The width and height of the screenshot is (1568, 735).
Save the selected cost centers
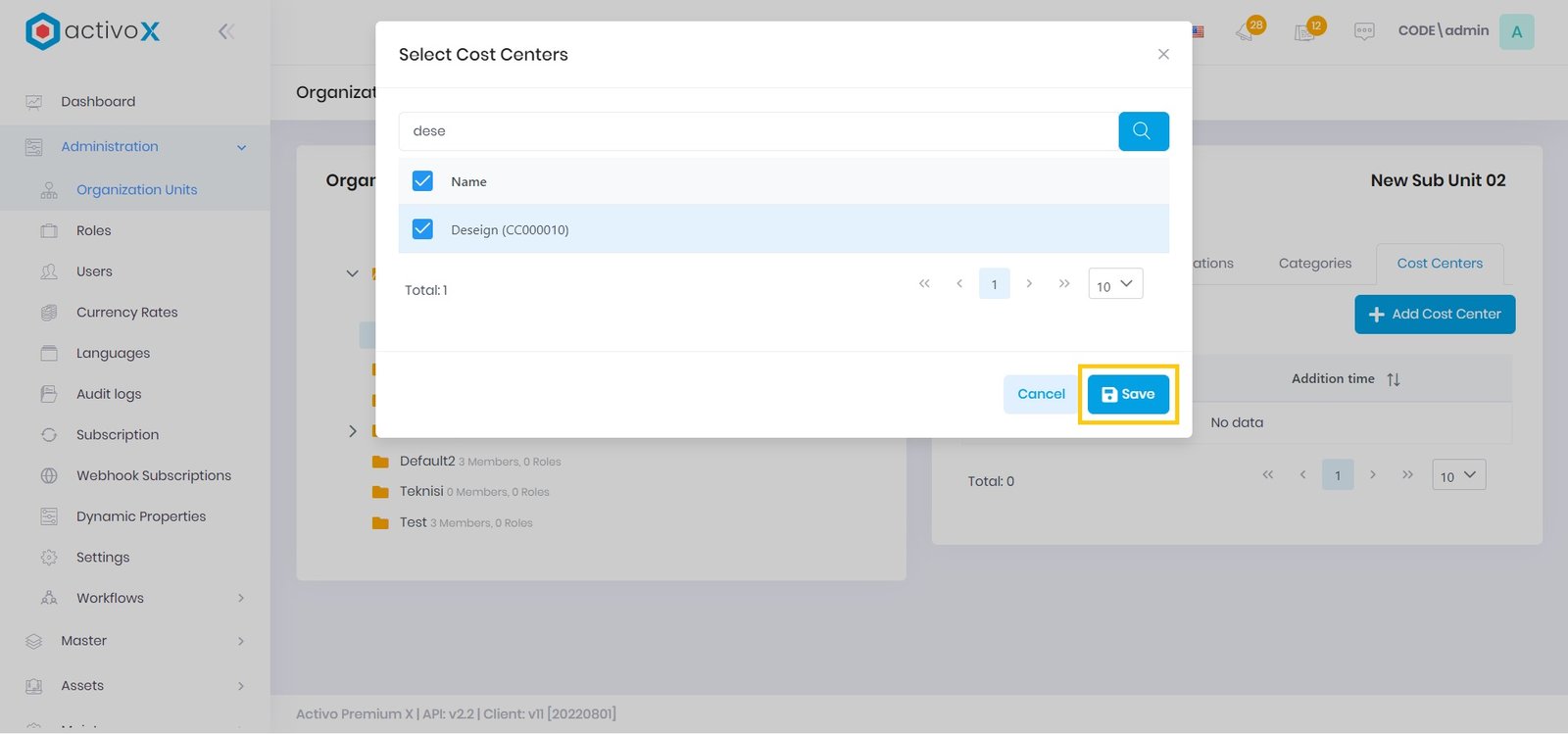click(x=1127, y=394)
